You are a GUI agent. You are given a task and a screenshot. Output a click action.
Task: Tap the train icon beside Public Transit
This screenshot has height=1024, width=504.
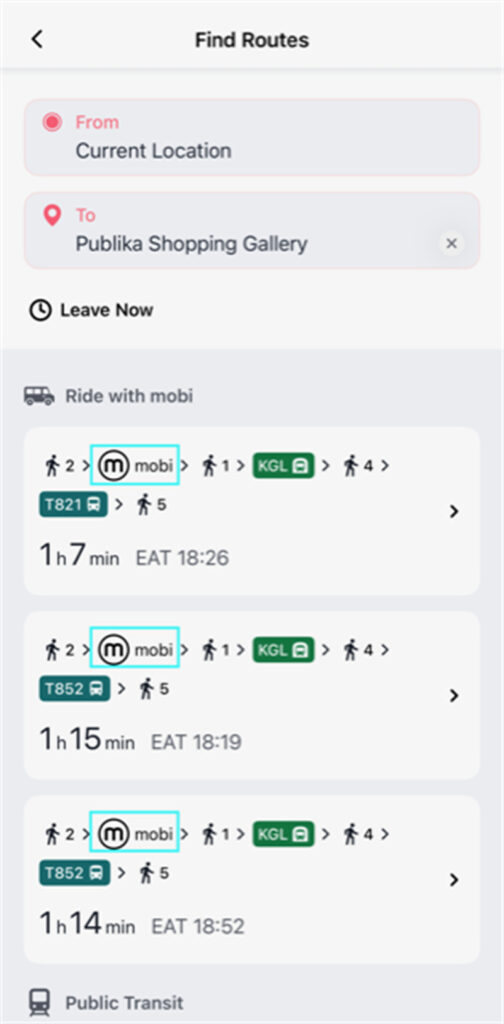(39, 1002)
